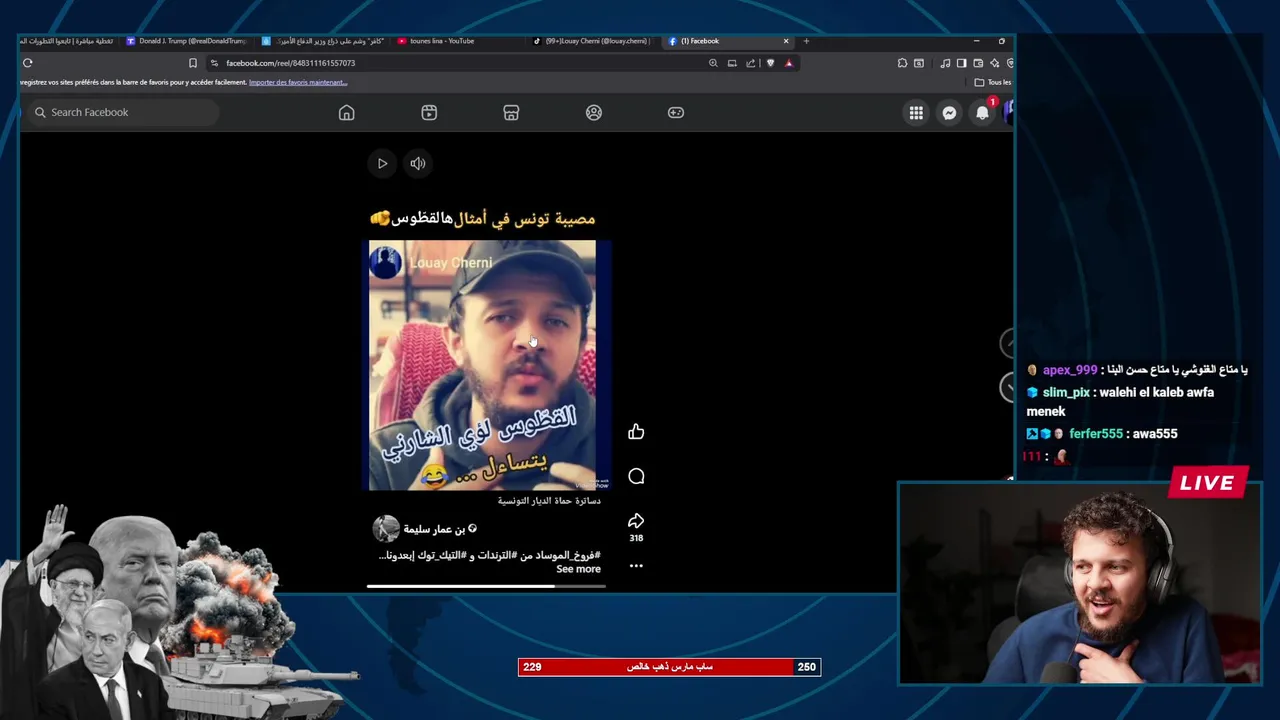
Task: Open the Brave Wallet icon
Action: (978, 63)
